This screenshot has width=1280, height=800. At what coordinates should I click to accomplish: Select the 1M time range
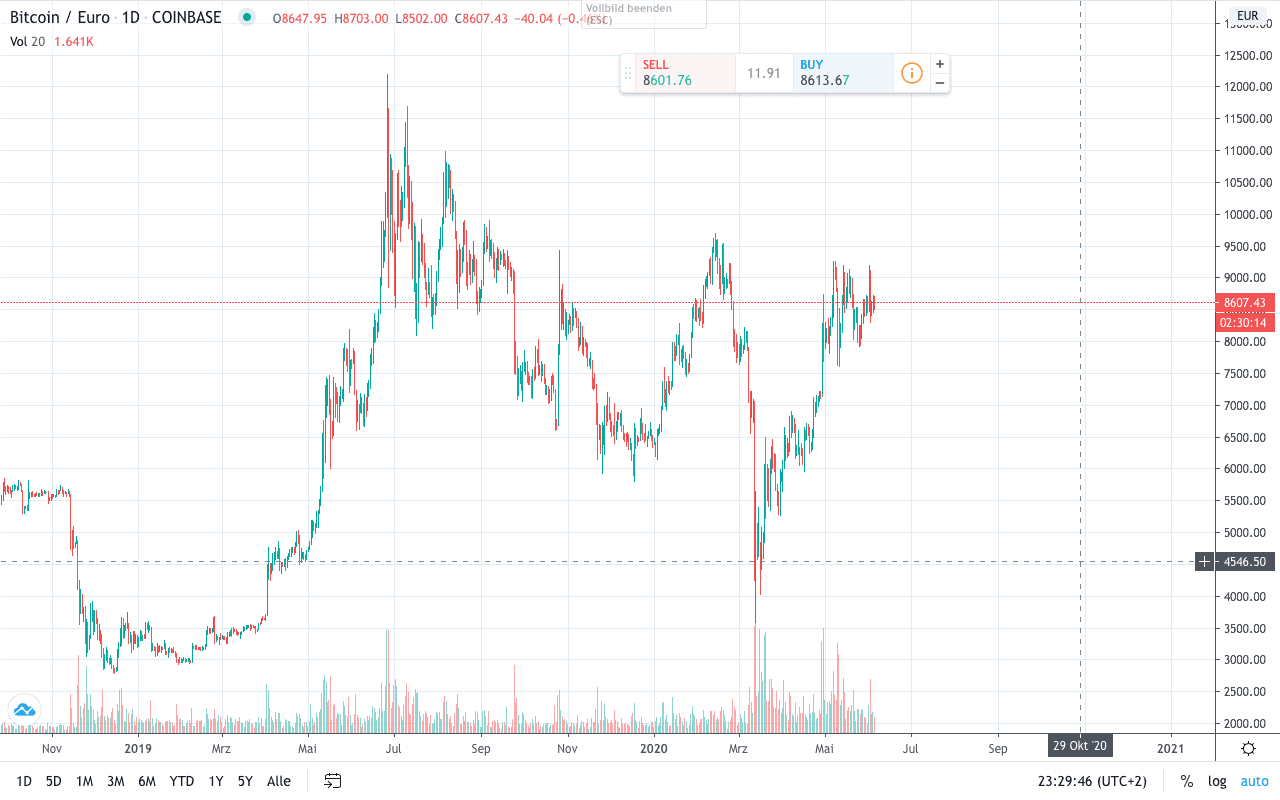click(x=84, y=781)
